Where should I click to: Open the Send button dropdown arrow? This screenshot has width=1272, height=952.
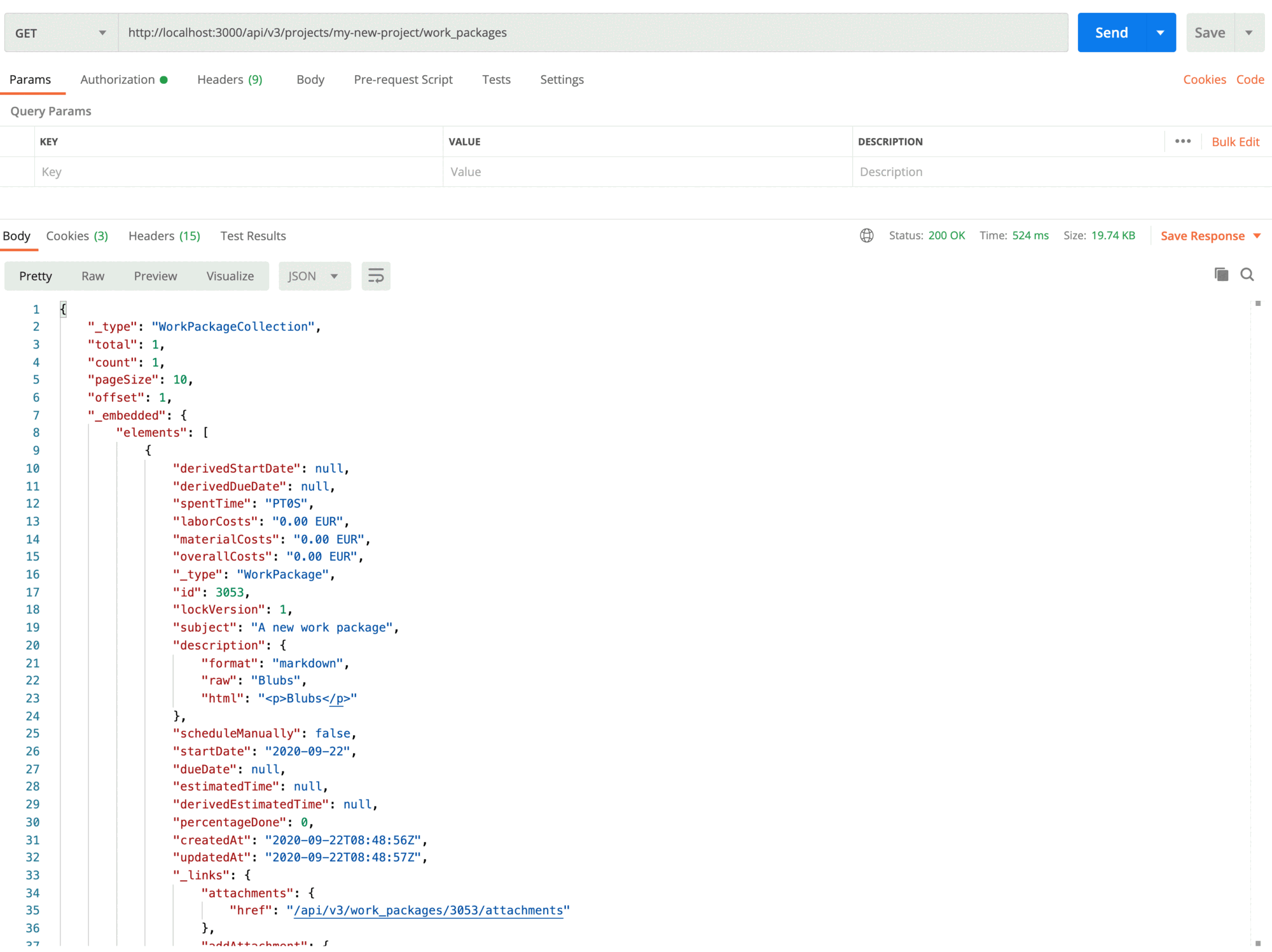point(1161,32)
